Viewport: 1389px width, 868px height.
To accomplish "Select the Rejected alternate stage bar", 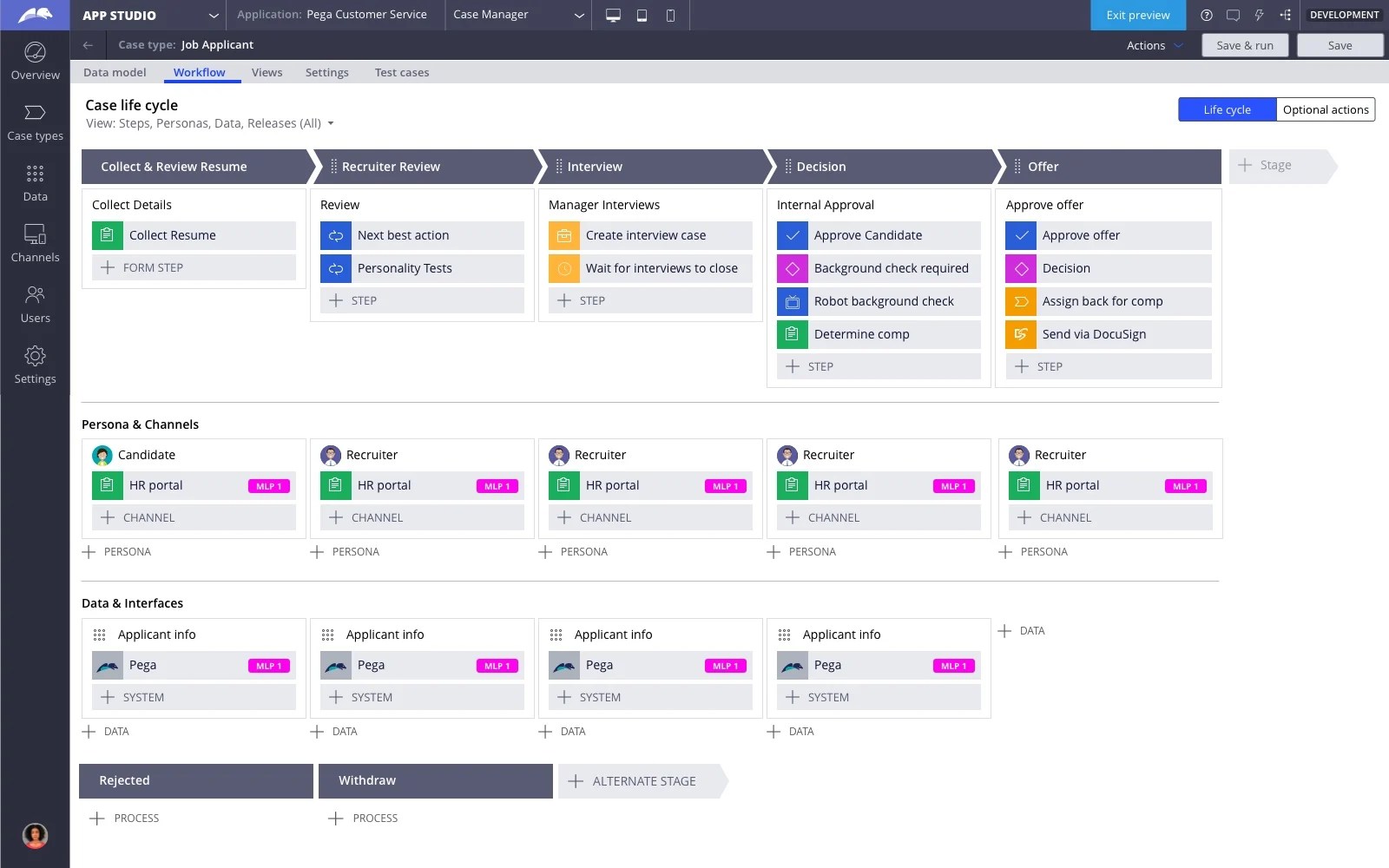I will click(x=195, y=780).
